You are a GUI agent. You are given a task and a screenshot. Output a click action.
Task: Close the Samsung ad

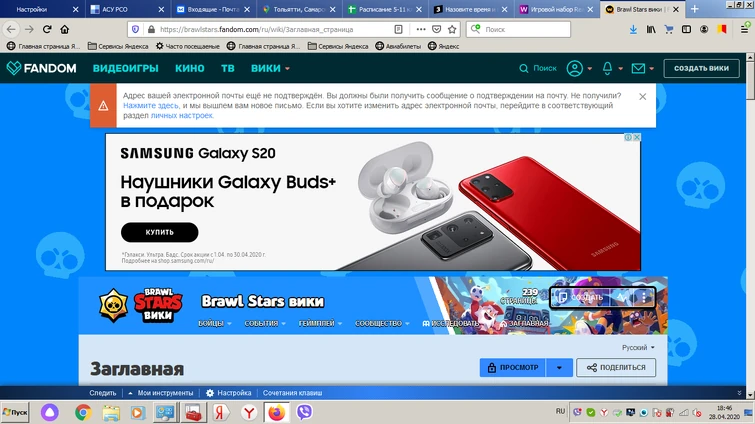(637, 137)
